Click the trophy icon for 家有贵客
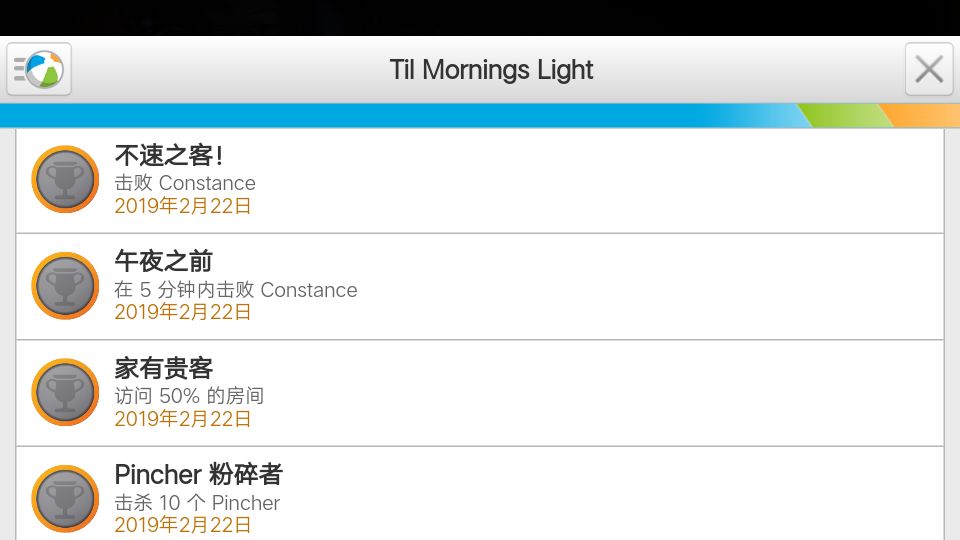960x540 pixels. 65,393
